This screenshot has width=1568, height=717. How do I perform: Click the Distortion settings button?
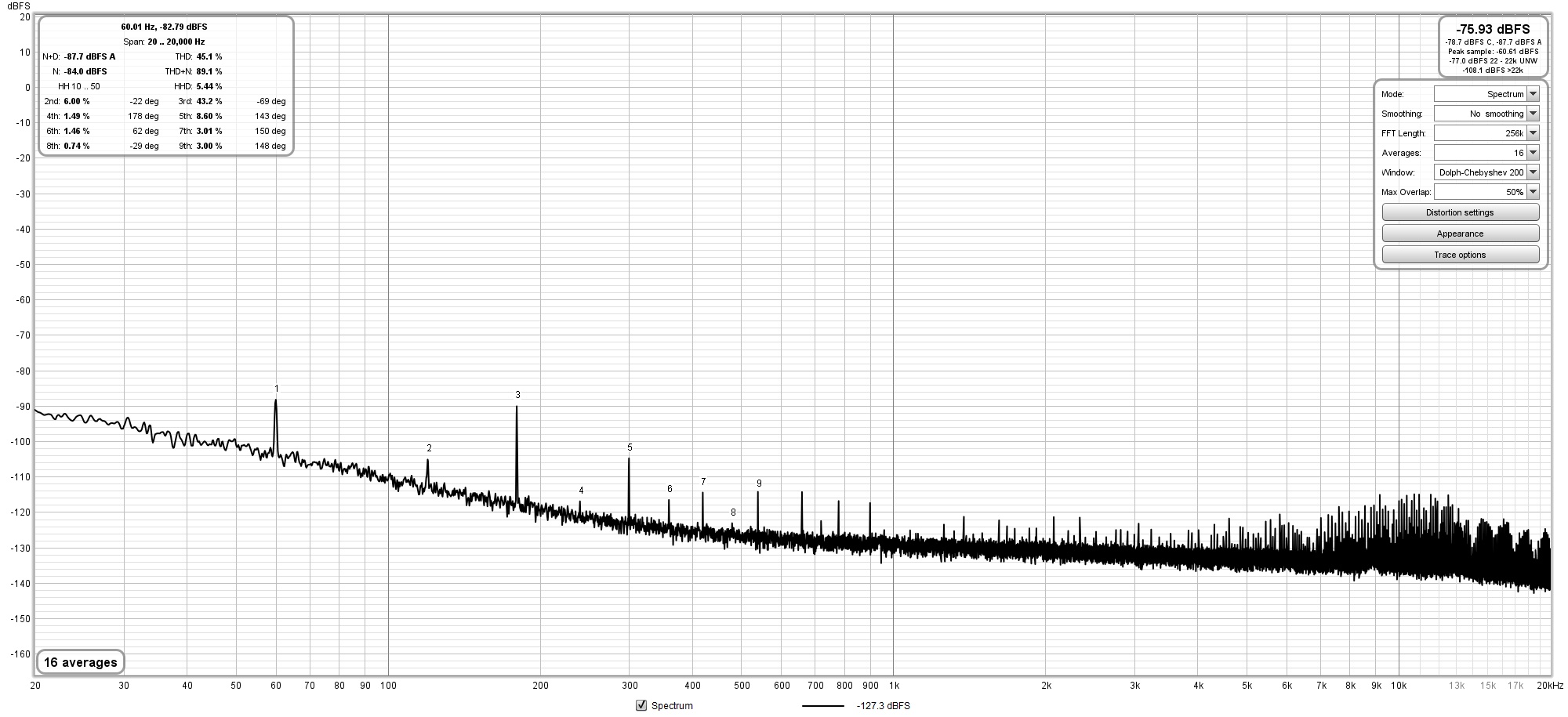[1460, 212]
